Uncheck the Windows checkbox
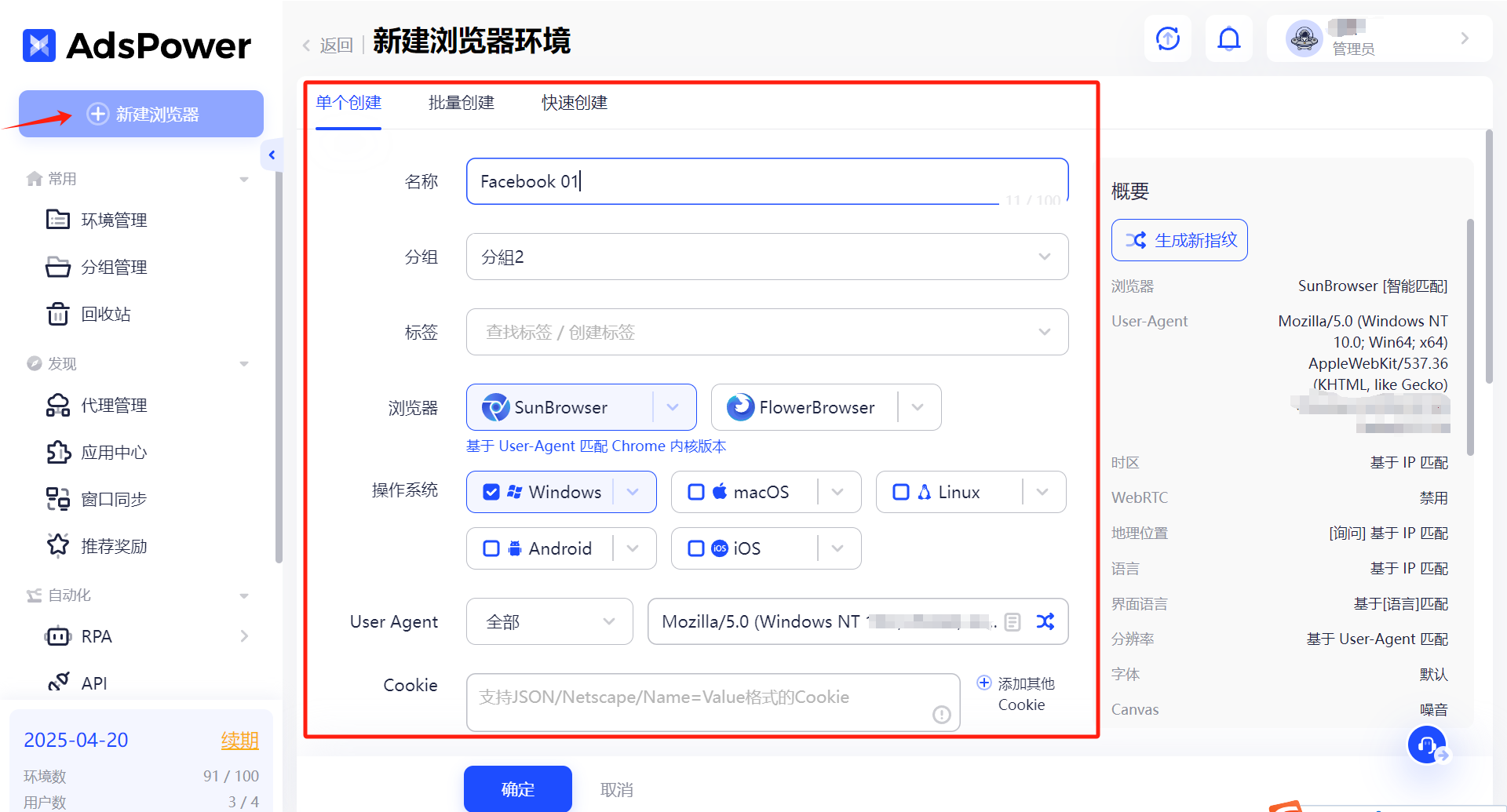This screenshot has height=812, width=1507. (x=491, y=492)
